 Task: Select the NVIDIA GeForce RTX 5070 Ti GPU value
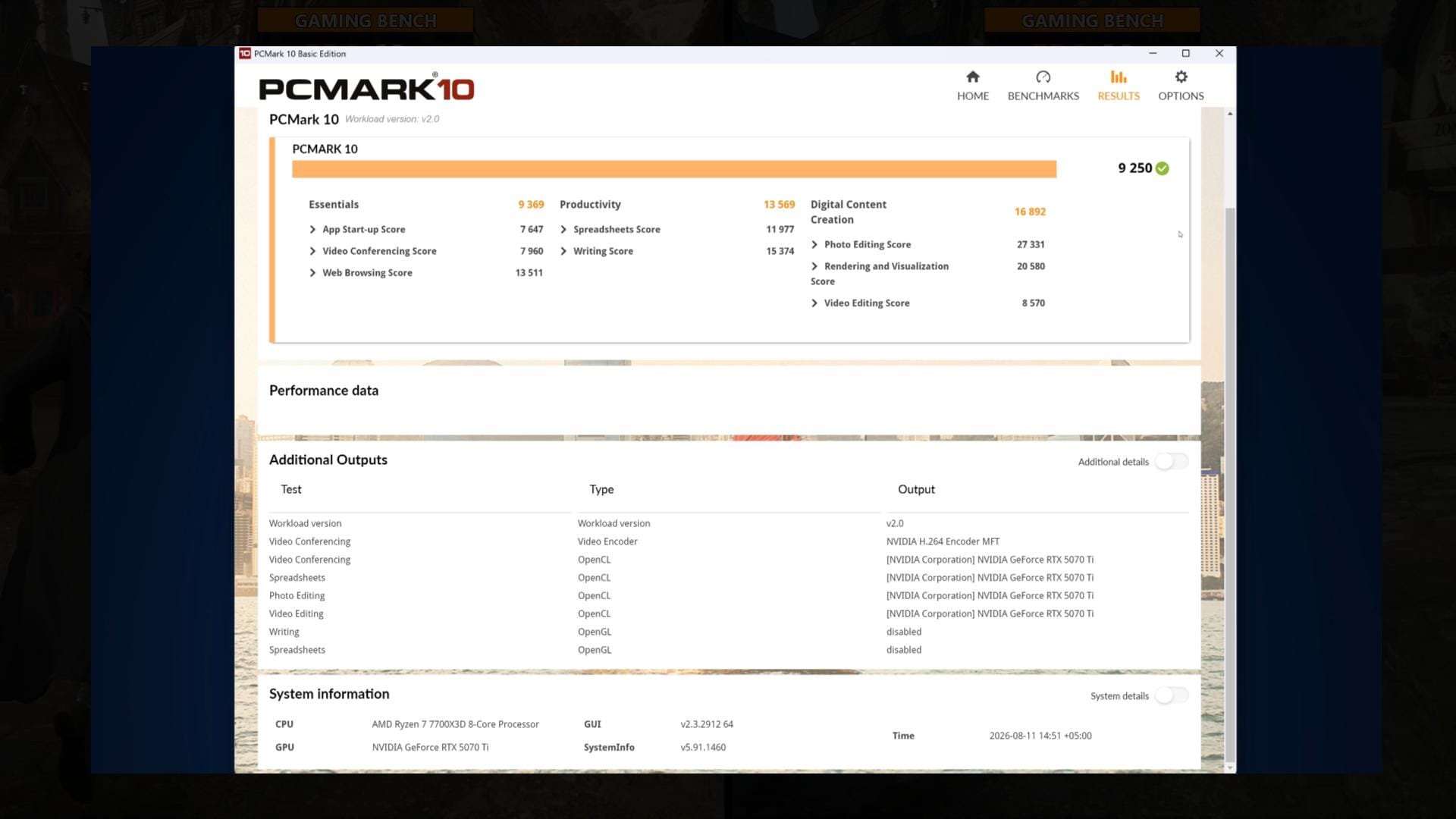pyautogui.click(x=430, y=747)
